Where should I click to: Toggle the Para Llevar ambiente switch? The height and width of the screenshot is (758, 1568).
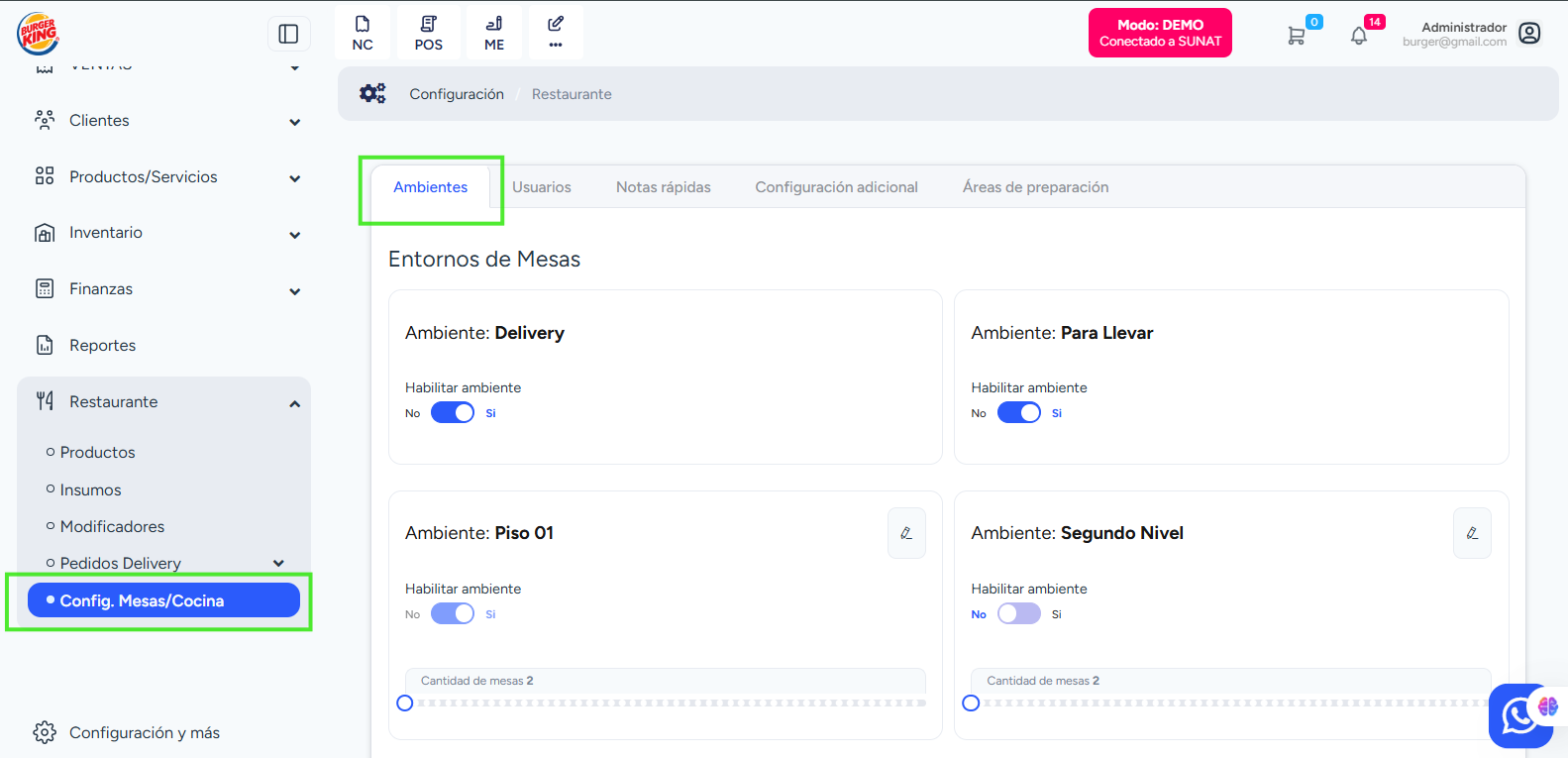(1018, 413)
